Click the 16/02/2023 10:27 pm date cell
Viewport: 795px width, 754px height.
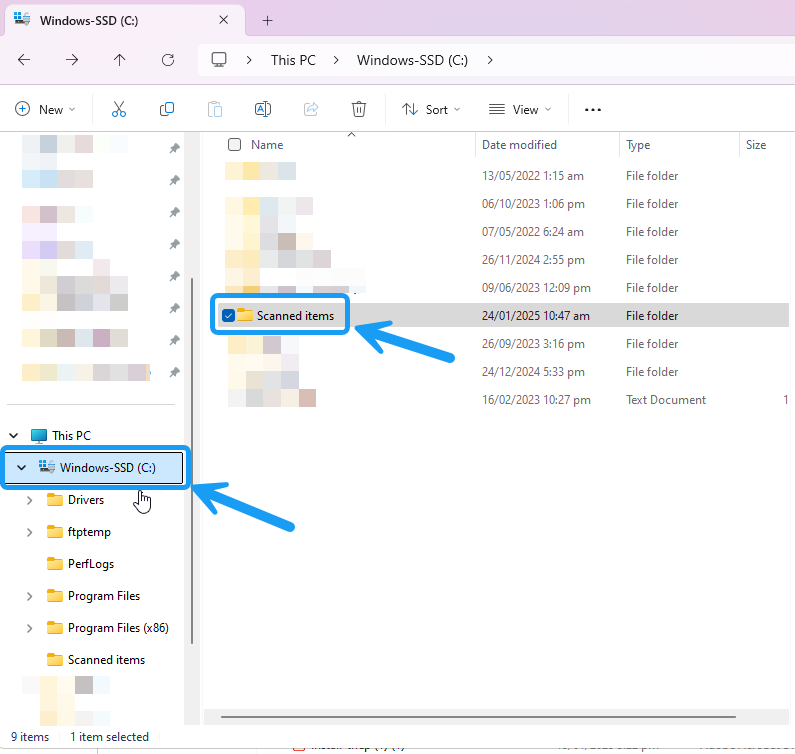536,400
